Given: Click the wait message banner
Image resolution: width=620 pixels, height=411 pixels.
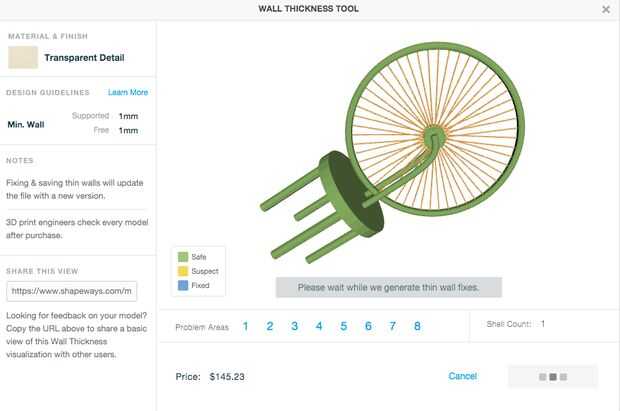Looking at the screenshot, I should [388, 288].
